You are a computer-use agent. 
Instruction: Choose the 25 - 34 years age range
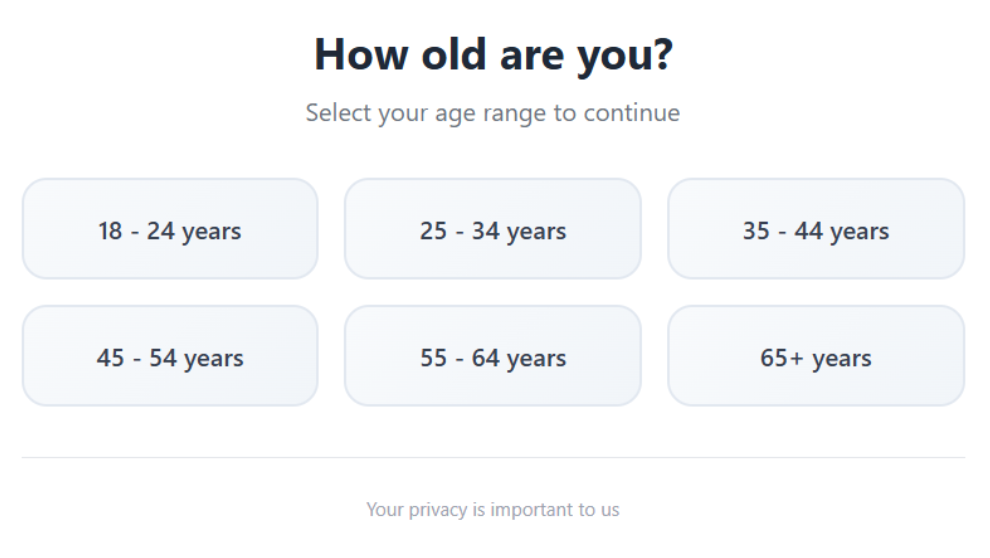pyautogui.click(x=493, y=229)
